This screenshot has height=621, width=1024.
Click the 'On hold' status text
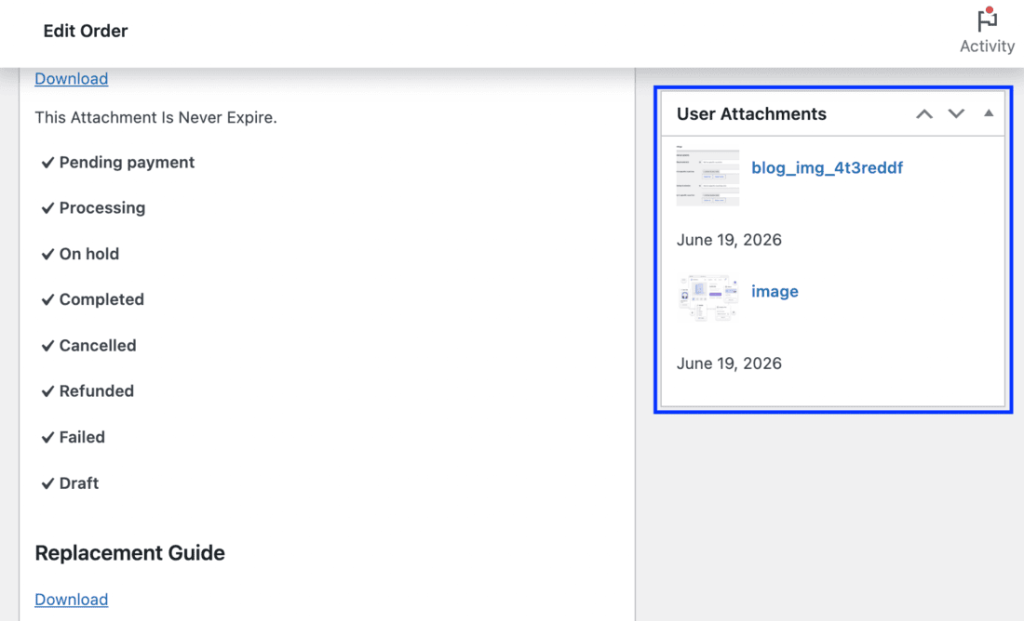[89, 254]
